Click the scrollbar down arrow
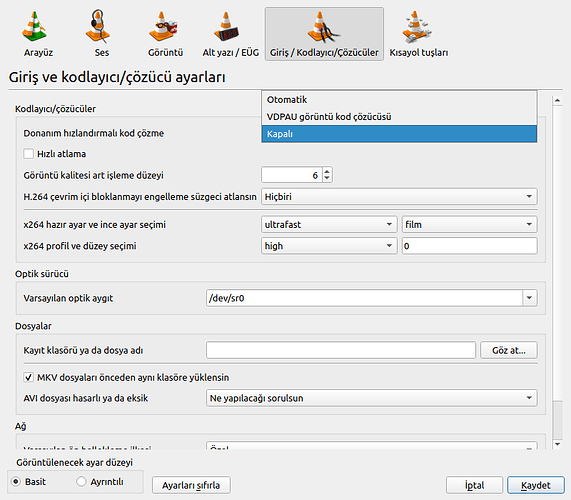Viewport: 571px width, 500px height. 557,444
